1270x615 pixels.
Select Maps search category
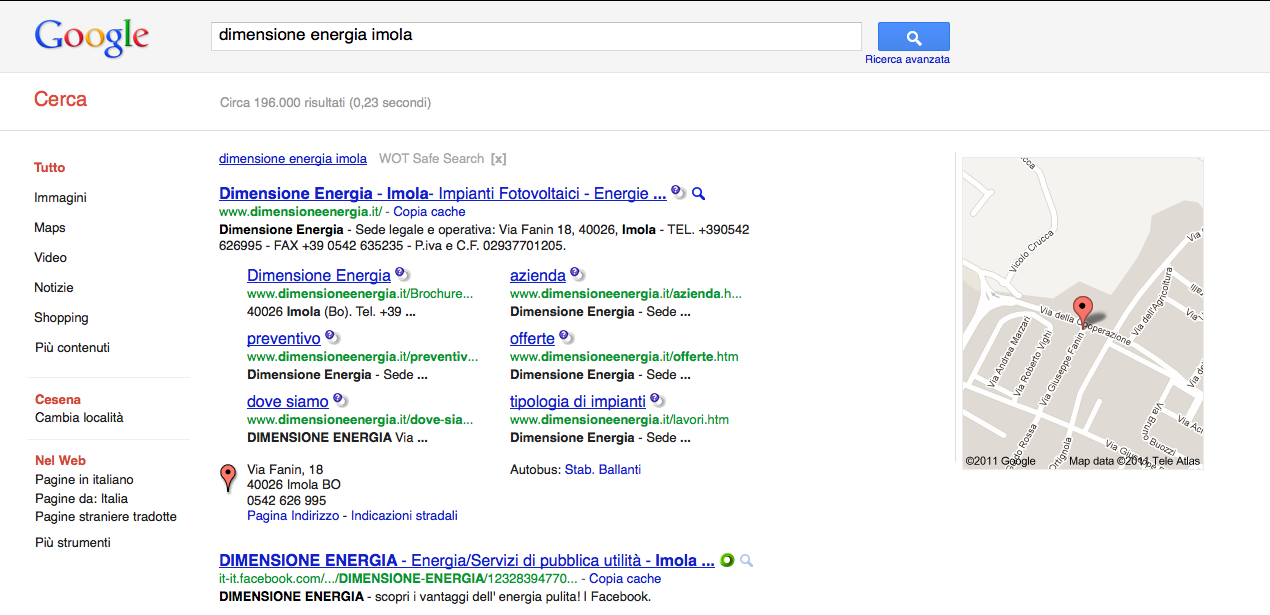(x=50, y=227)
